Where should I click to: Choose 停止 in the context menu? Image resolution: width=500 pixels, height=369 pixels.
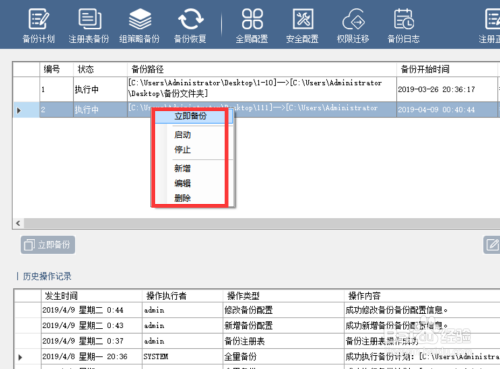pyautogui.click(x=182, y=150)
